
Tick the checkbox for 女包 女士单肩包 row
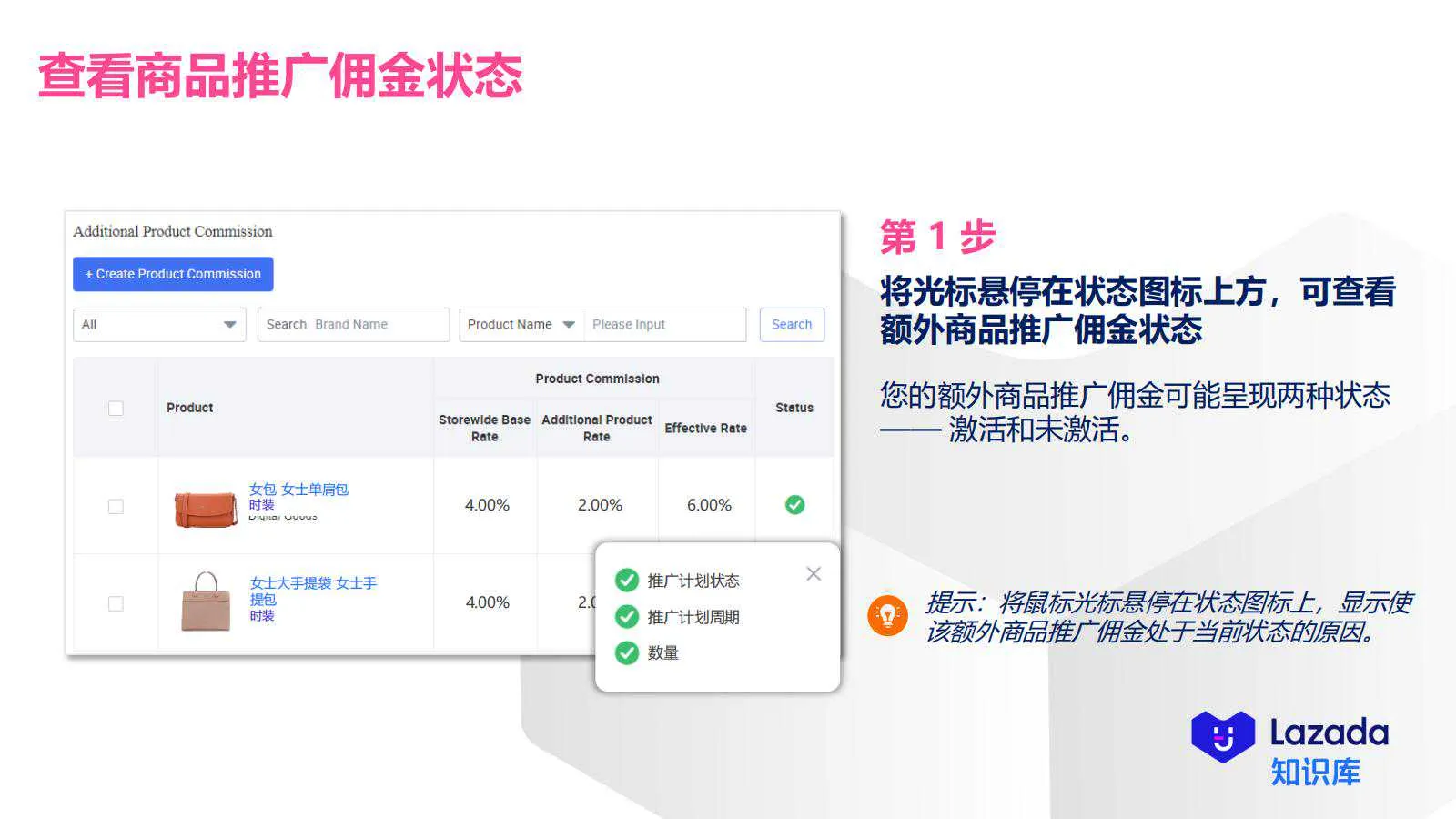(x=115, y=505)
